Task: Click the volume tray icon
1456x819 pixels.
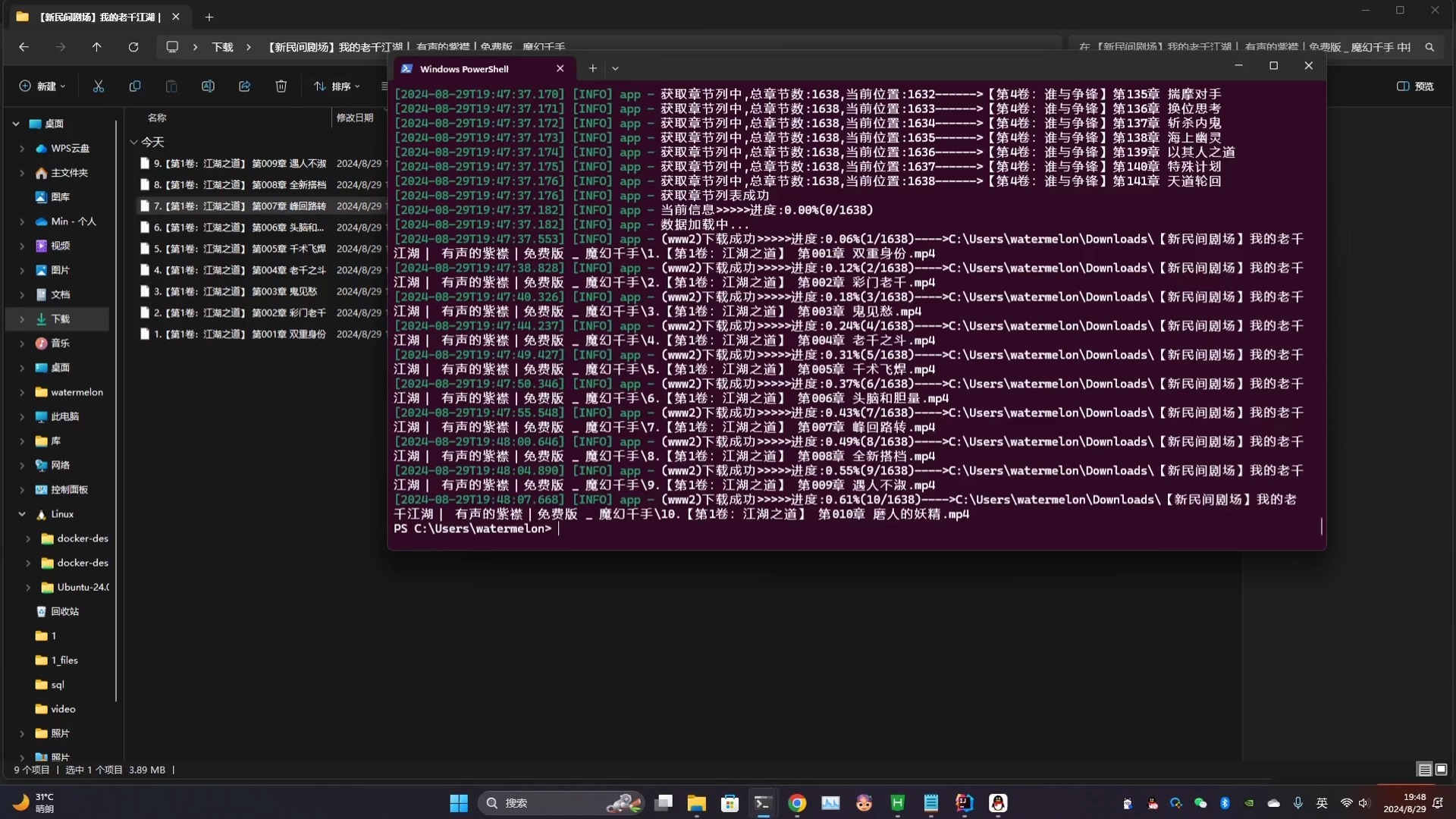Action: coord(1363,803)
